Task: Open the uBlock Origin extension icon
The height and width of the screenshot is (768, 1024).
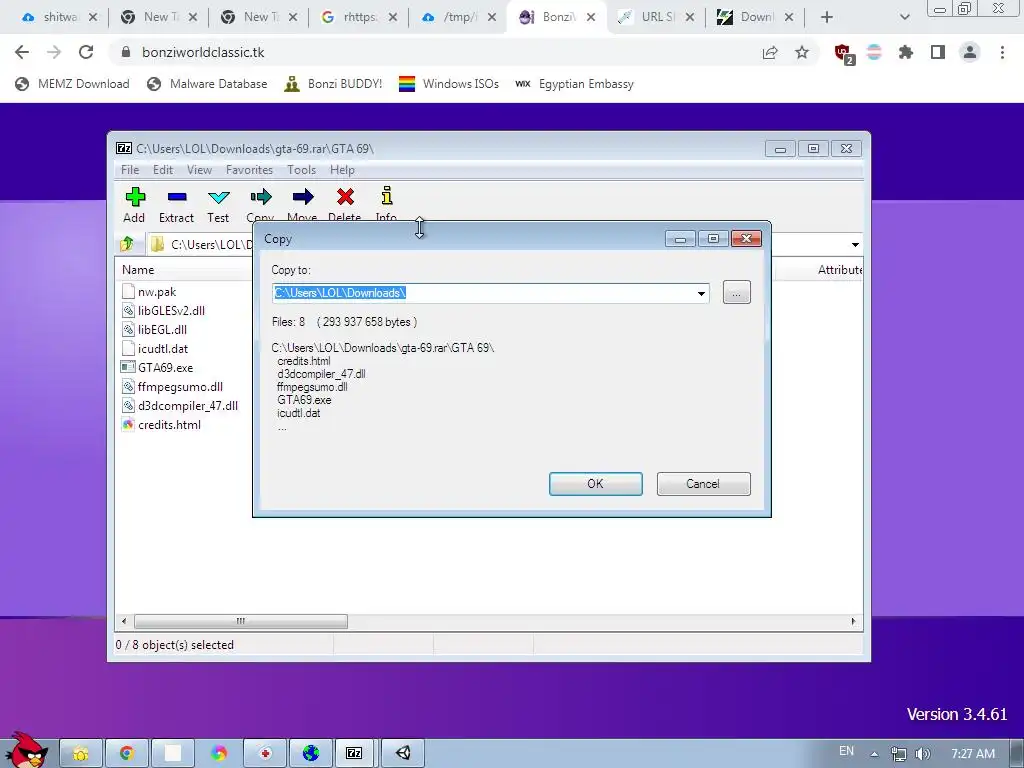Action: pyautogui.click(x=843, y=53)
